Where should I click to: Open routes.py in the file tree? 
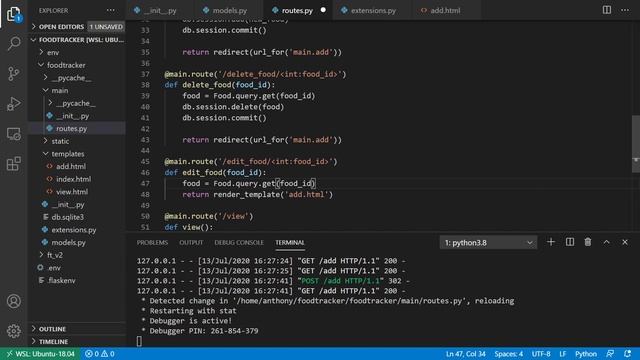point(76,128)
